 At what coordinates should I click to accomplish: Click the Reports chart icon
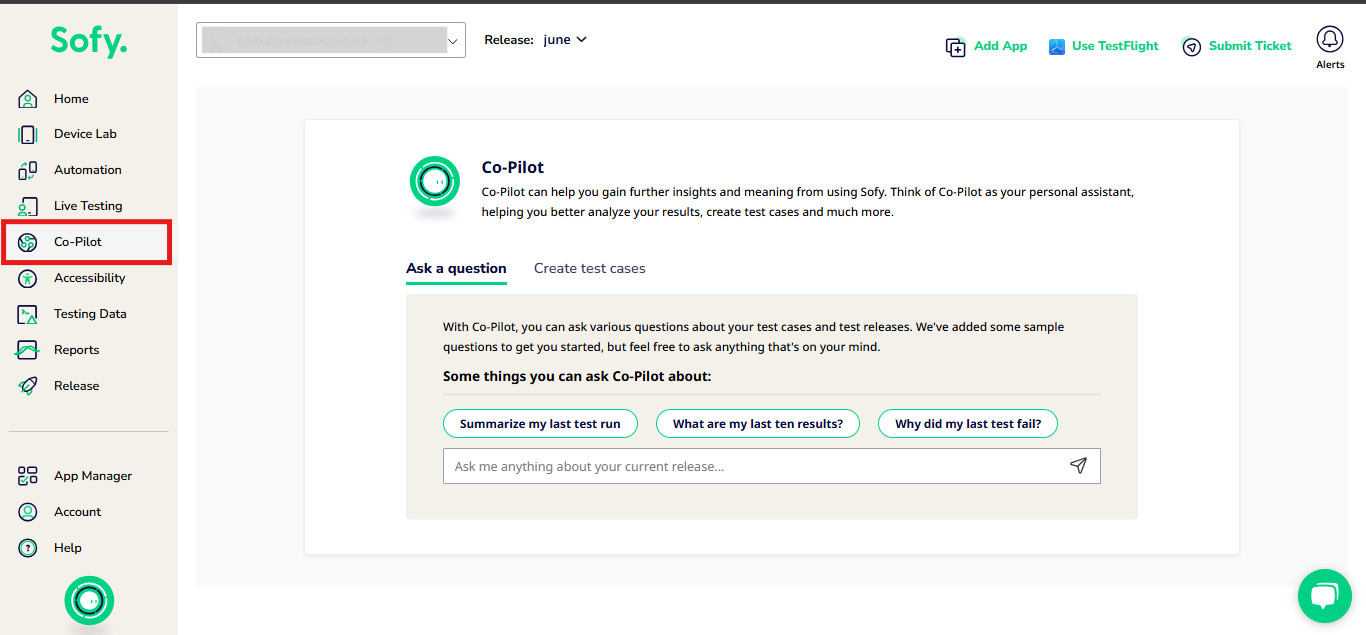pos(28,350)
